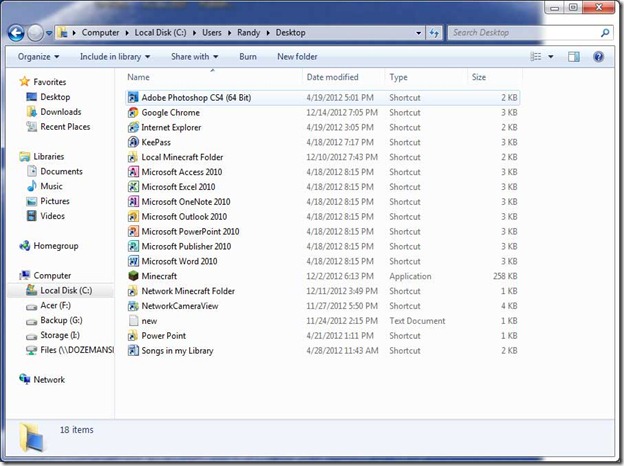Click the Network Minecraft Folder icon
Image resolution: width=624 pixels, height=466 pixels.
coord(133,291)
